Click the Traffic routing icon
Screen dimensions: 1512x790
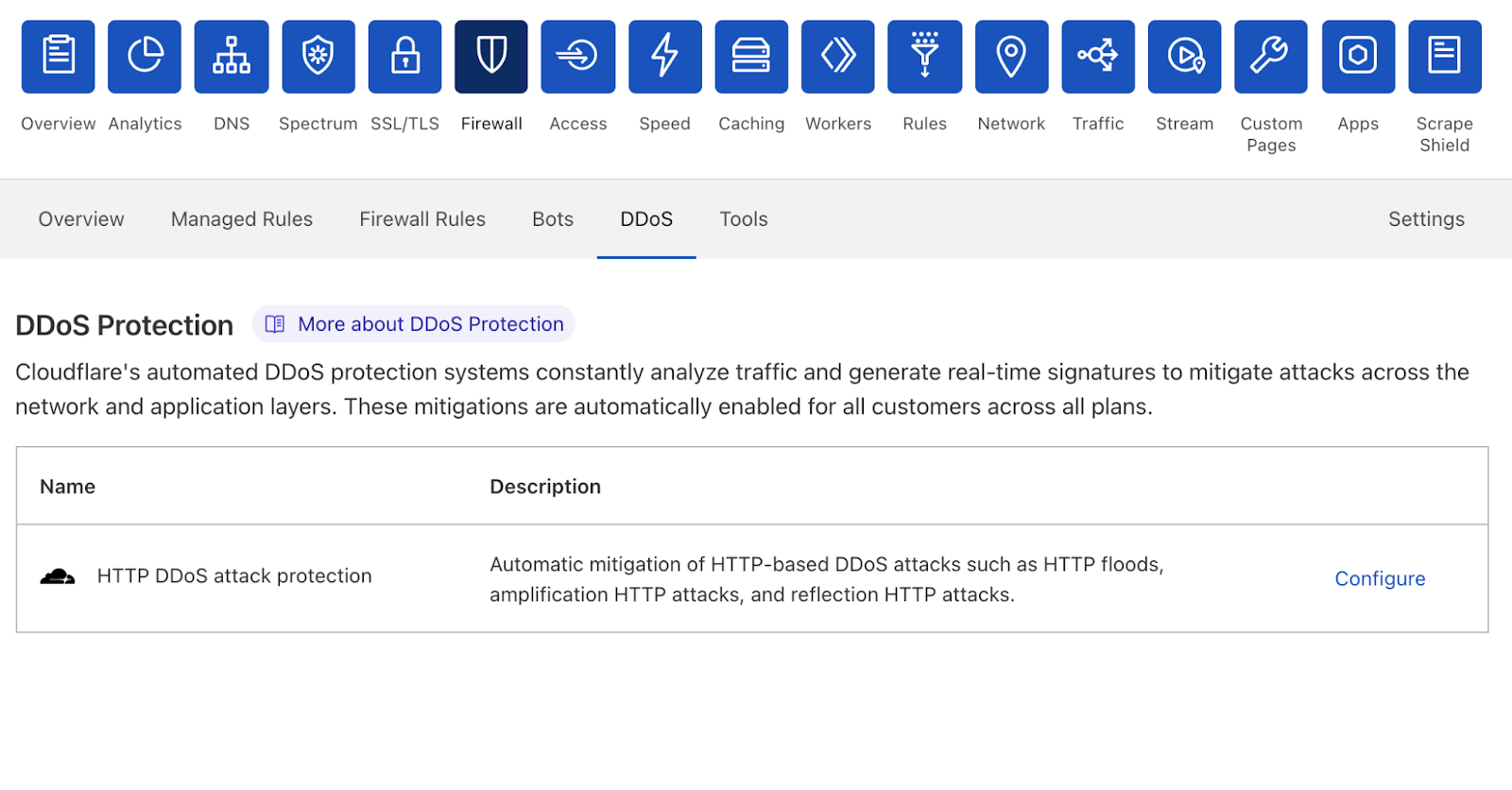(x=1098, y=57)
